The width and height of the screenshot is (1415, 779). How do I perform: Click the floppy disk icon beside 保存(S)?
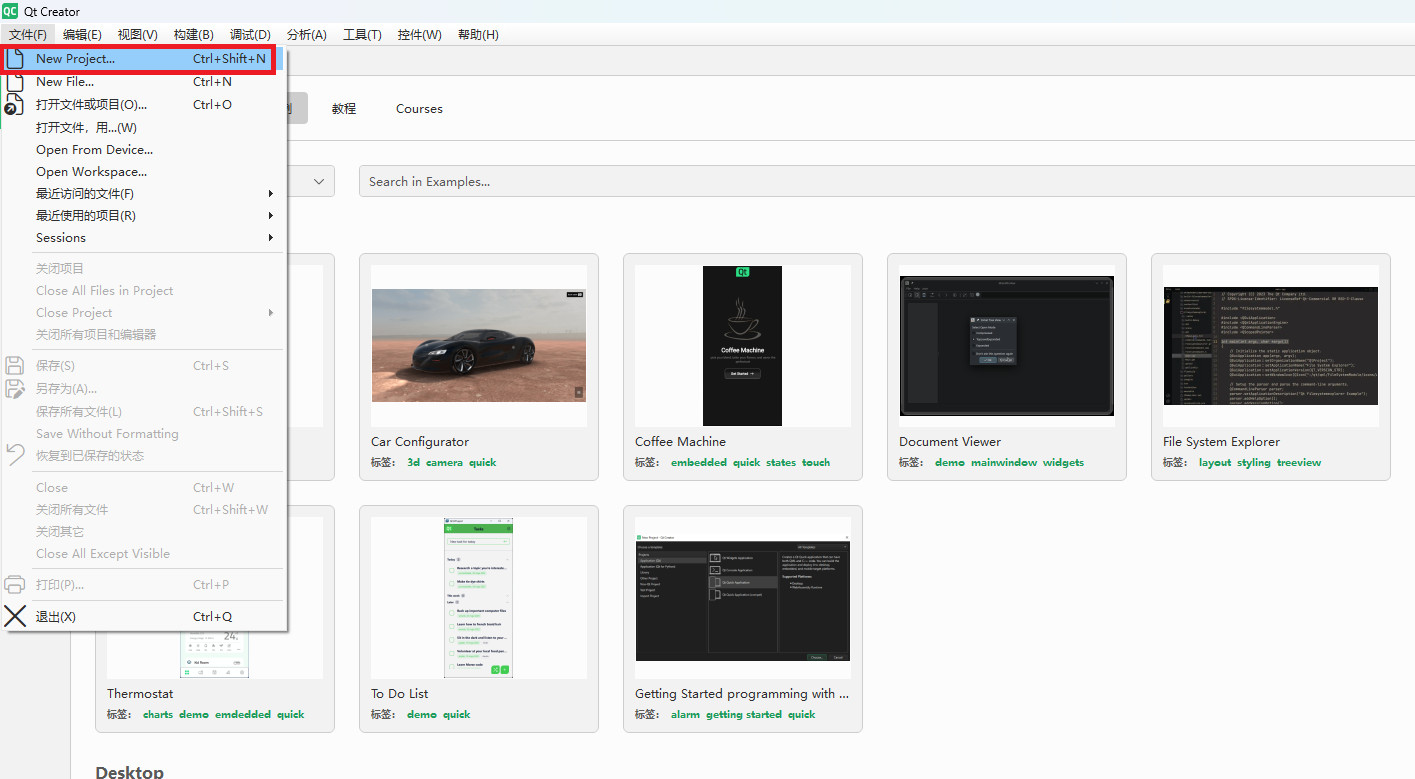point(15,366)
